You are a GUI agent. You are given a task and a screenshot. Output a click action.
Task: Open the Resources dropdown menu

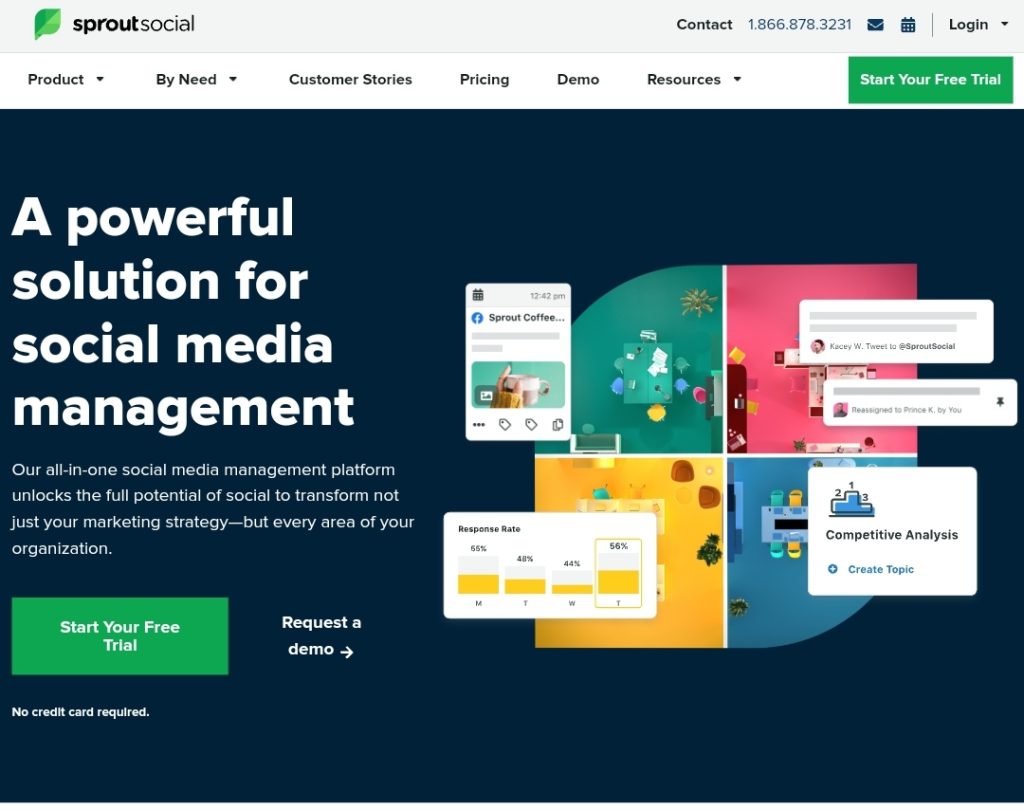(694, 79)
